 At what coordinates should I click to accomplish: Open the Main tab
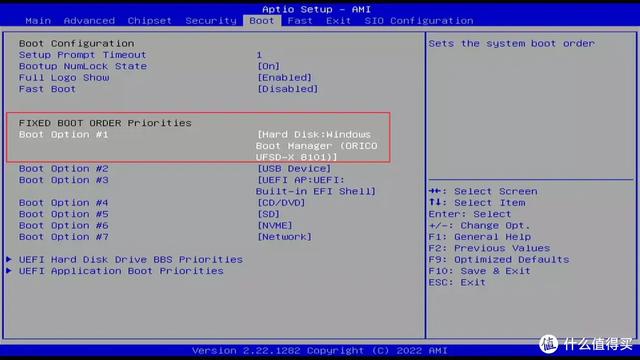point(38,20)
